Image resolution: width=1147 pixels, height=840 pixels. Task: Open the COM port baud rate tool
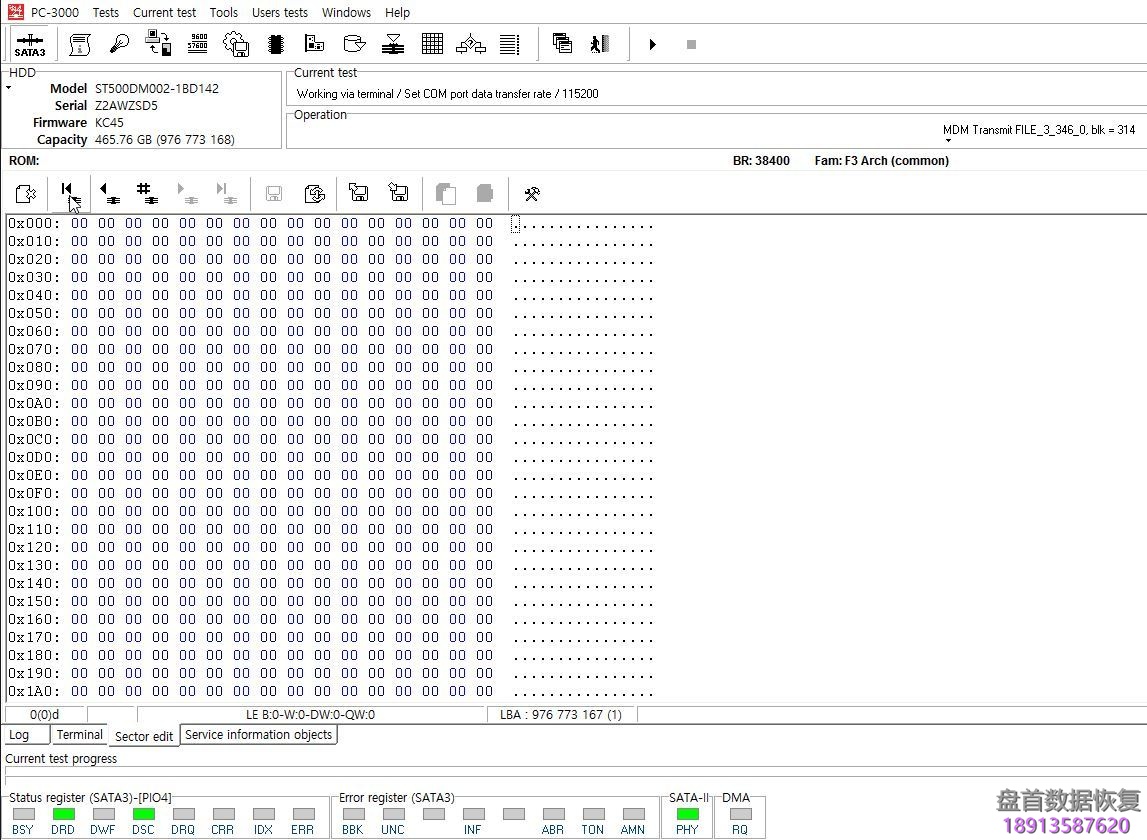pyautogui.click(x=197, y=43)
